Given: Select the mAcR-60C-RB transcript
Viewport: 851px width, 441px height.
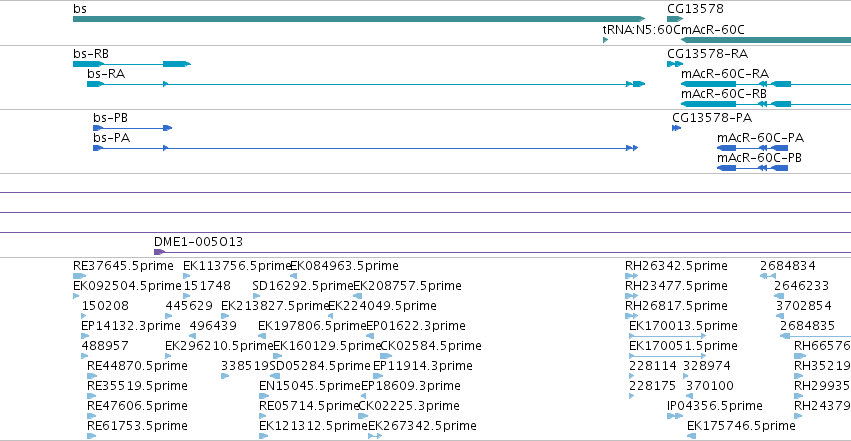Looking at the screenshot, I should pyautogui.click(x=766, y=104).
